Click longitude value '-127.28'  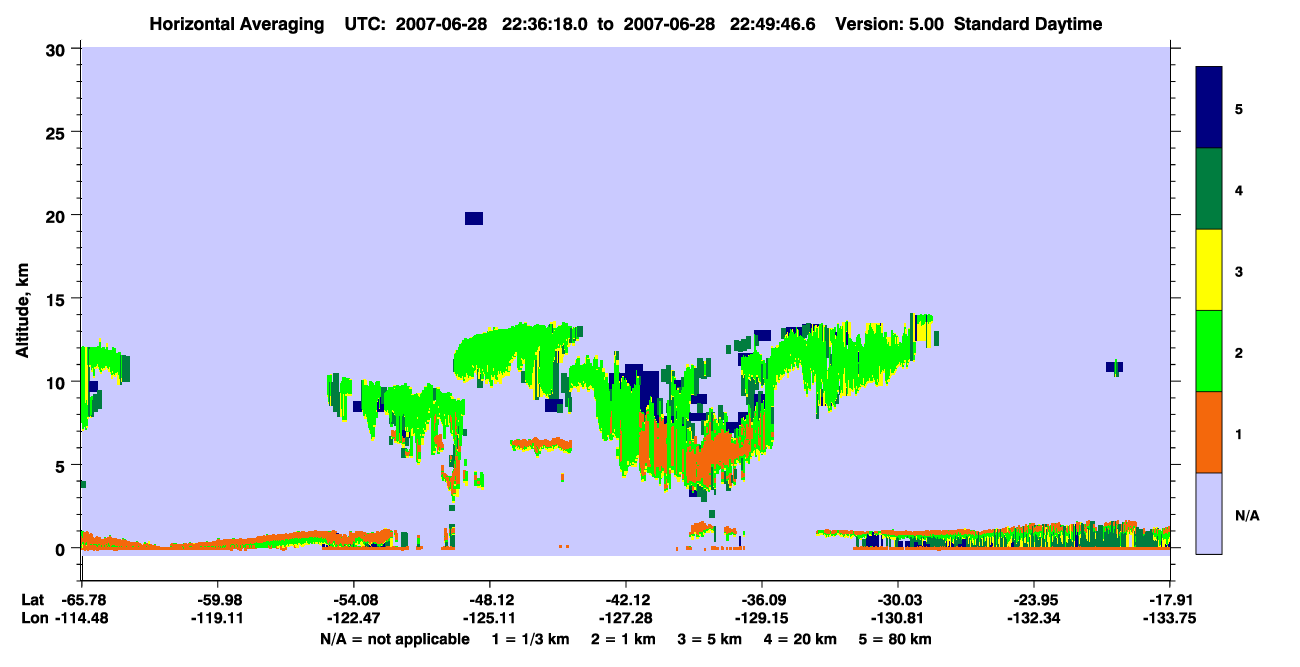(x=625, y=618)
